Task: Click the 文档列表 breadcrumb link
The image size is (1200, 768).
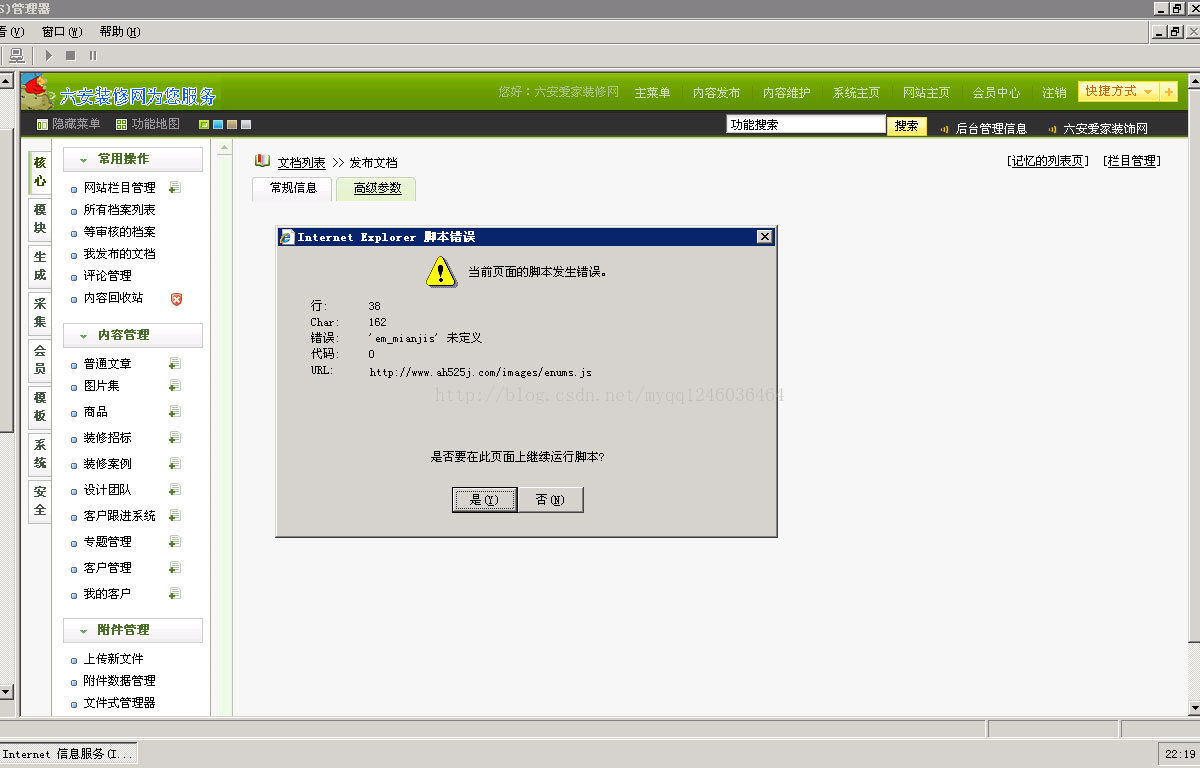Action: coord(302,162)
